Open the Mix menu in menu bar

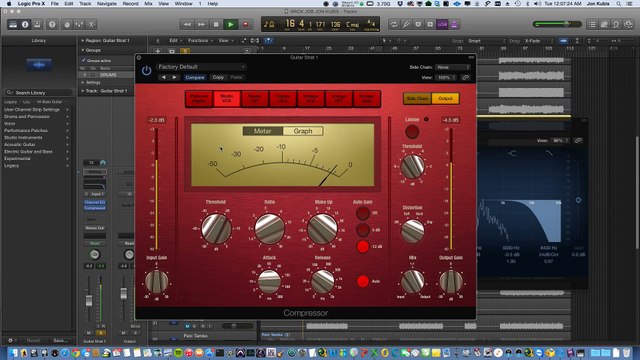[x=149, y=4]
